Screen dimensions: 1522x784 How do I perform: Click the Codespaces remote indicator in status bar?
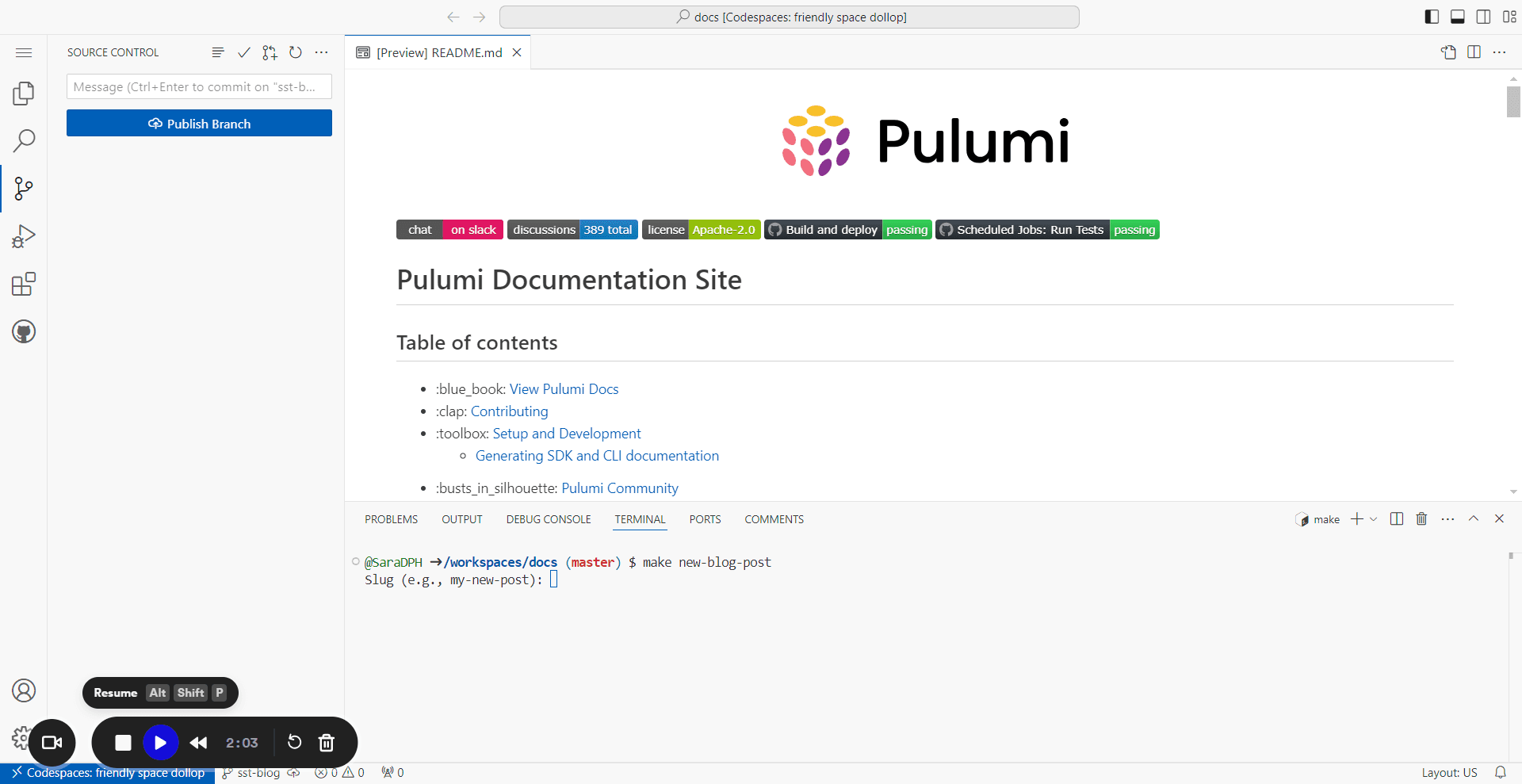click(108, 773)
